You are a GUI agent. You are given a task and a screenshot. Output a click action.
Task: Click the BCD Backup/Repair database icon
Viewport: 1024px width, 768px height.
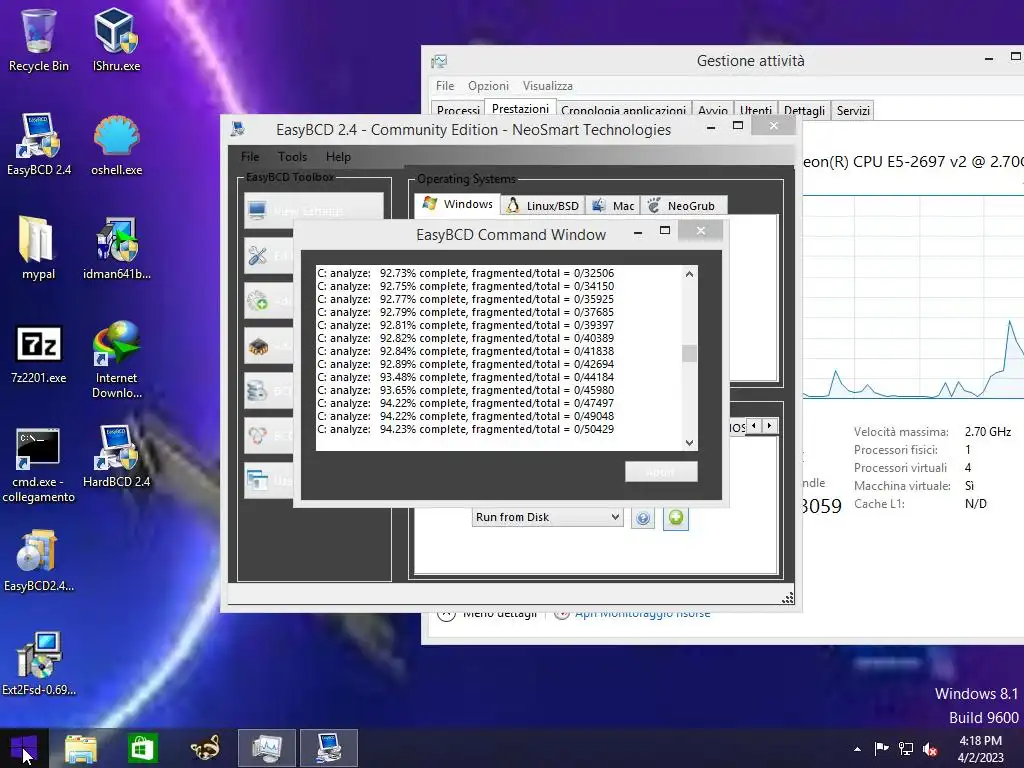pyautogui.click(x=257, y=391)
